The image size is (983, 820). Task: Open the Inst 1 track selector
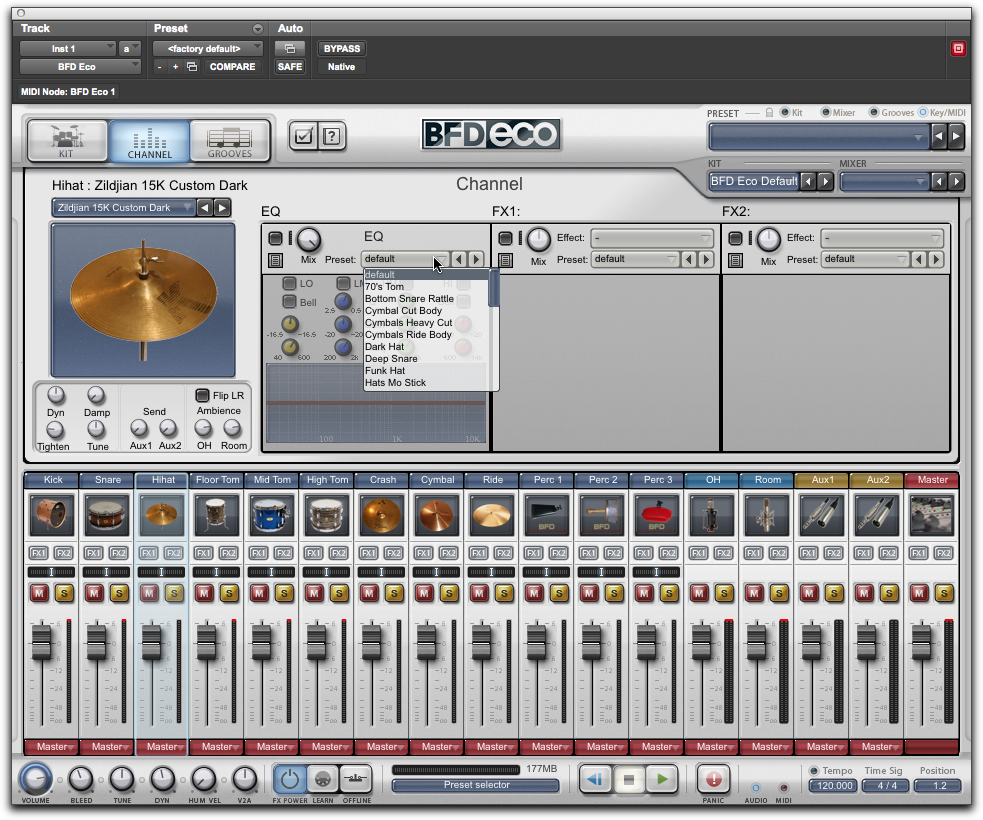pyautogui.click(x=68, y=49)
